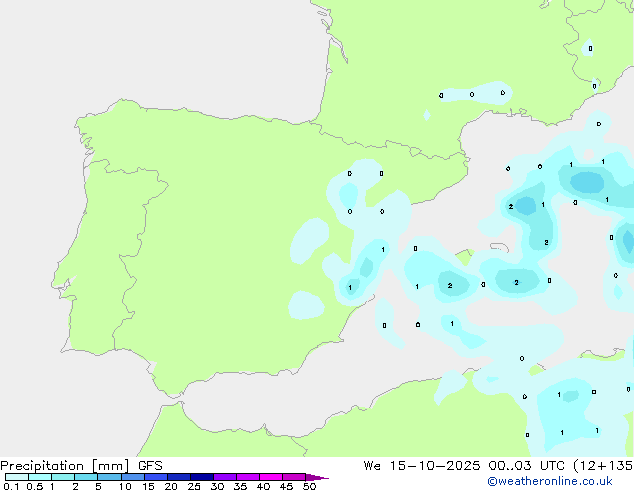This screenshot has width=634, height=490.
Task: Click the 'Precipitation [mm]' title text
Action: [65, 466]
